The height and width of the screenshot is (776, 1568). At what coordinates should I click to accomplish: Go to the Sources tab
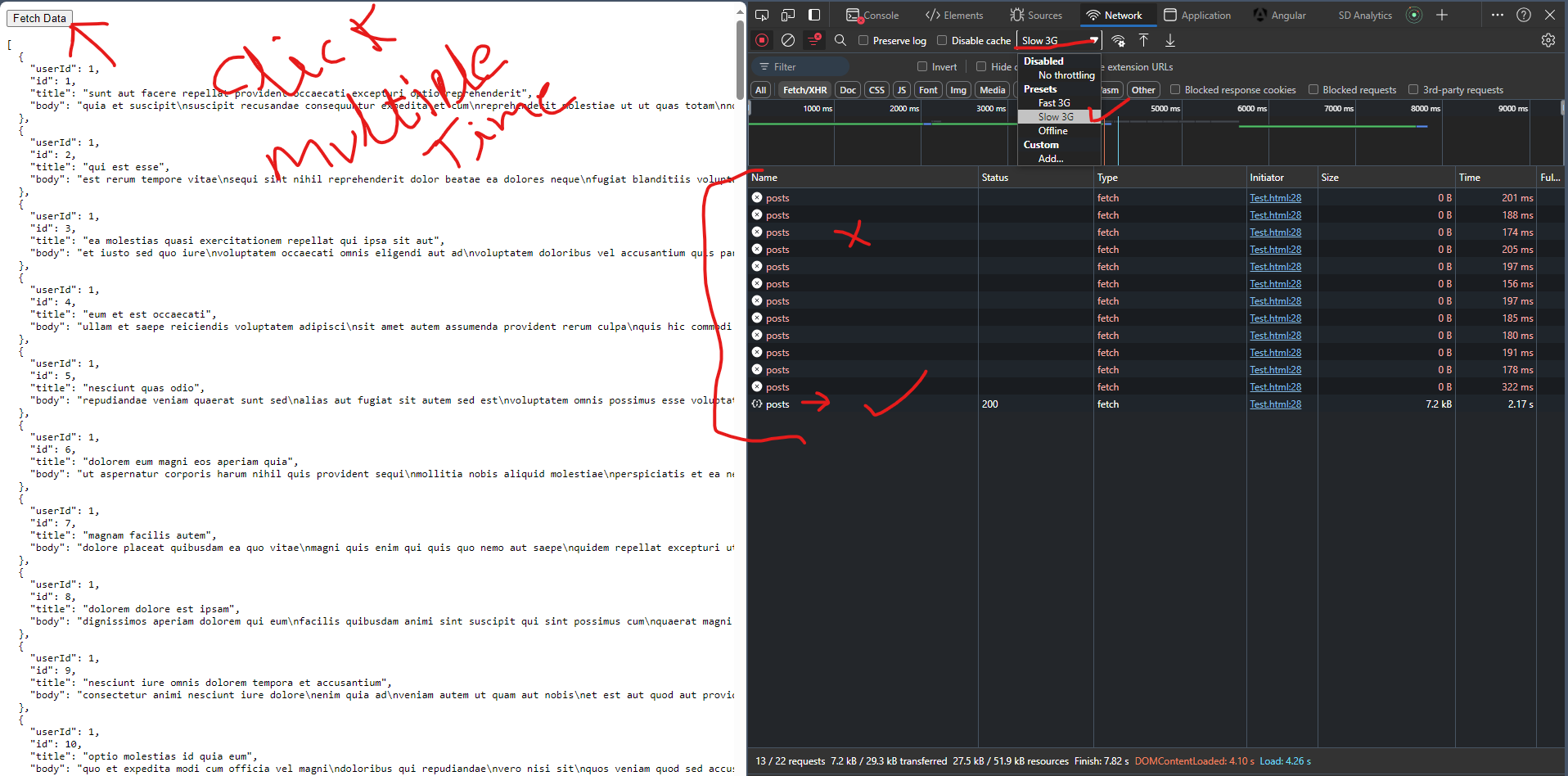[1036, 15]
